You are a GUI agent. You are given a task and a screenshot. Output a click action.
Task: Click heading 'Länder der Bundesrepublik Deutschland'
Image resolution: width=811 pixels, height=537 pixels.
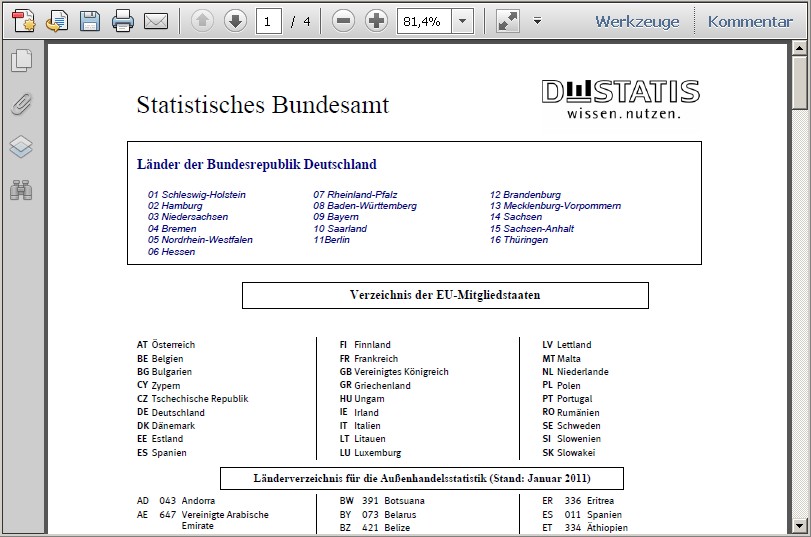(257, 165)
